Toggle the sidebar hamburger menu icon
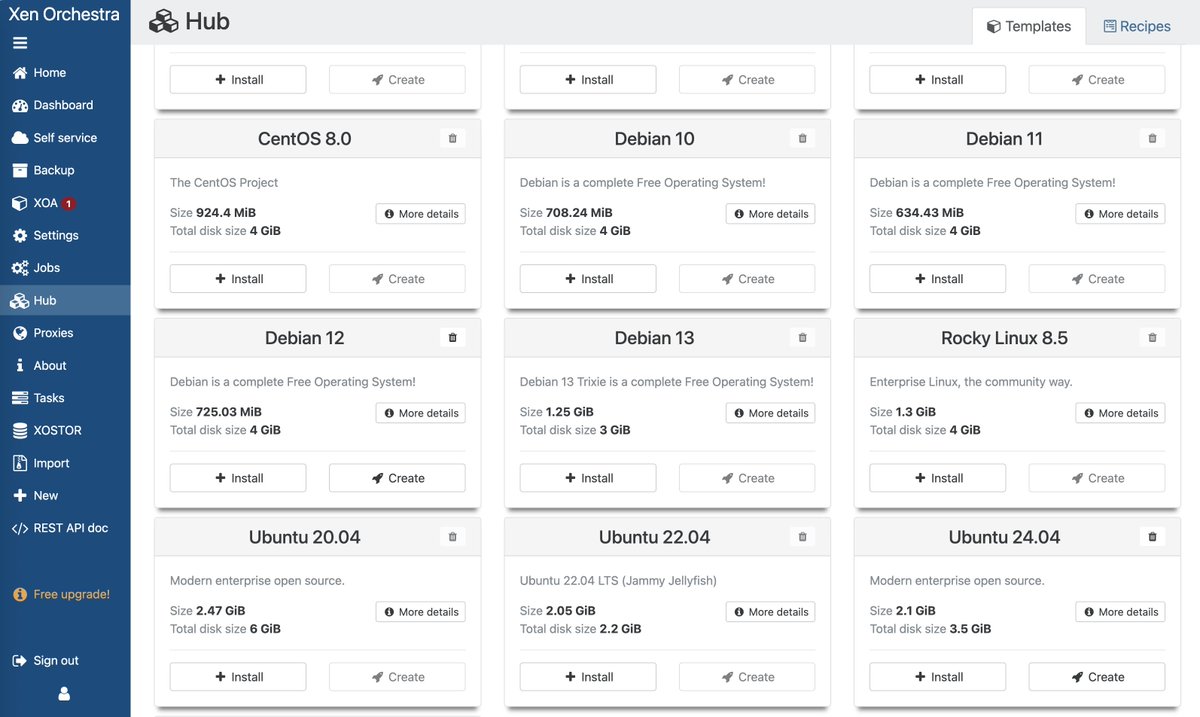The width and height of the screenshot is (1200, 717). [x=20, y=43]
